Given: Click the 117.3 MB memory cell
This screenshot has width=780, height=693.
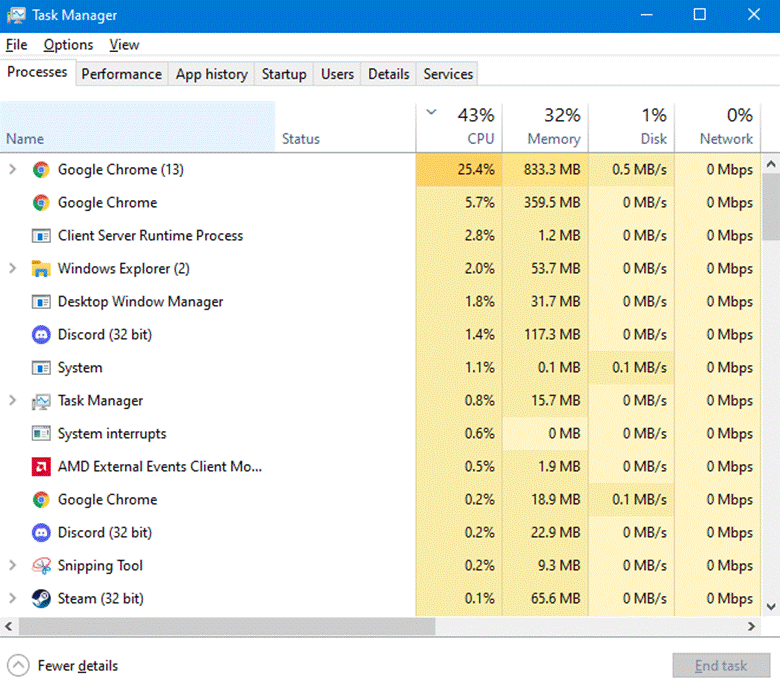Looking at the screenshot, I should click(545, 334).
